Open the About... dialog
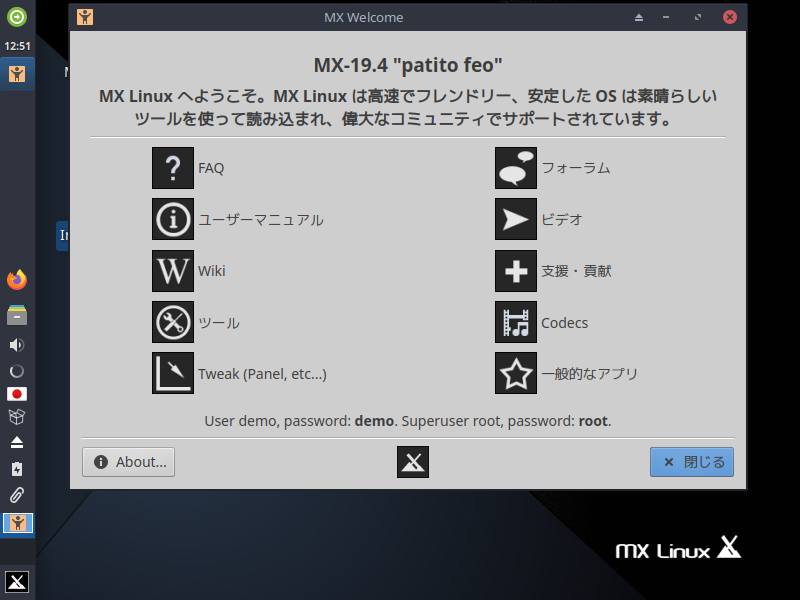This screenshot has width=800, height=600. [129, 462]
